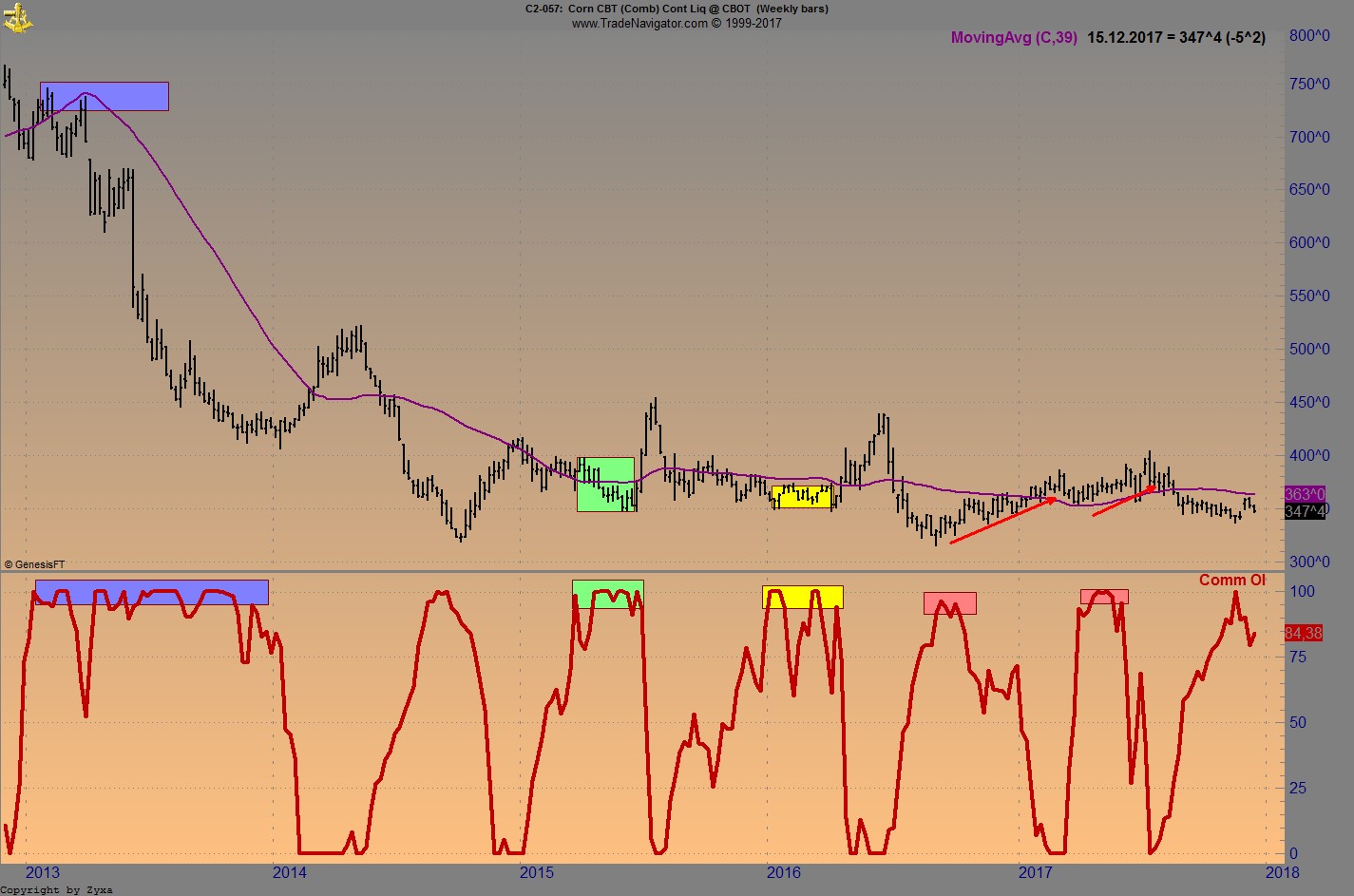
Task: Select the MovingAvg (C,39) indicator label
Action: [1013, 38]
